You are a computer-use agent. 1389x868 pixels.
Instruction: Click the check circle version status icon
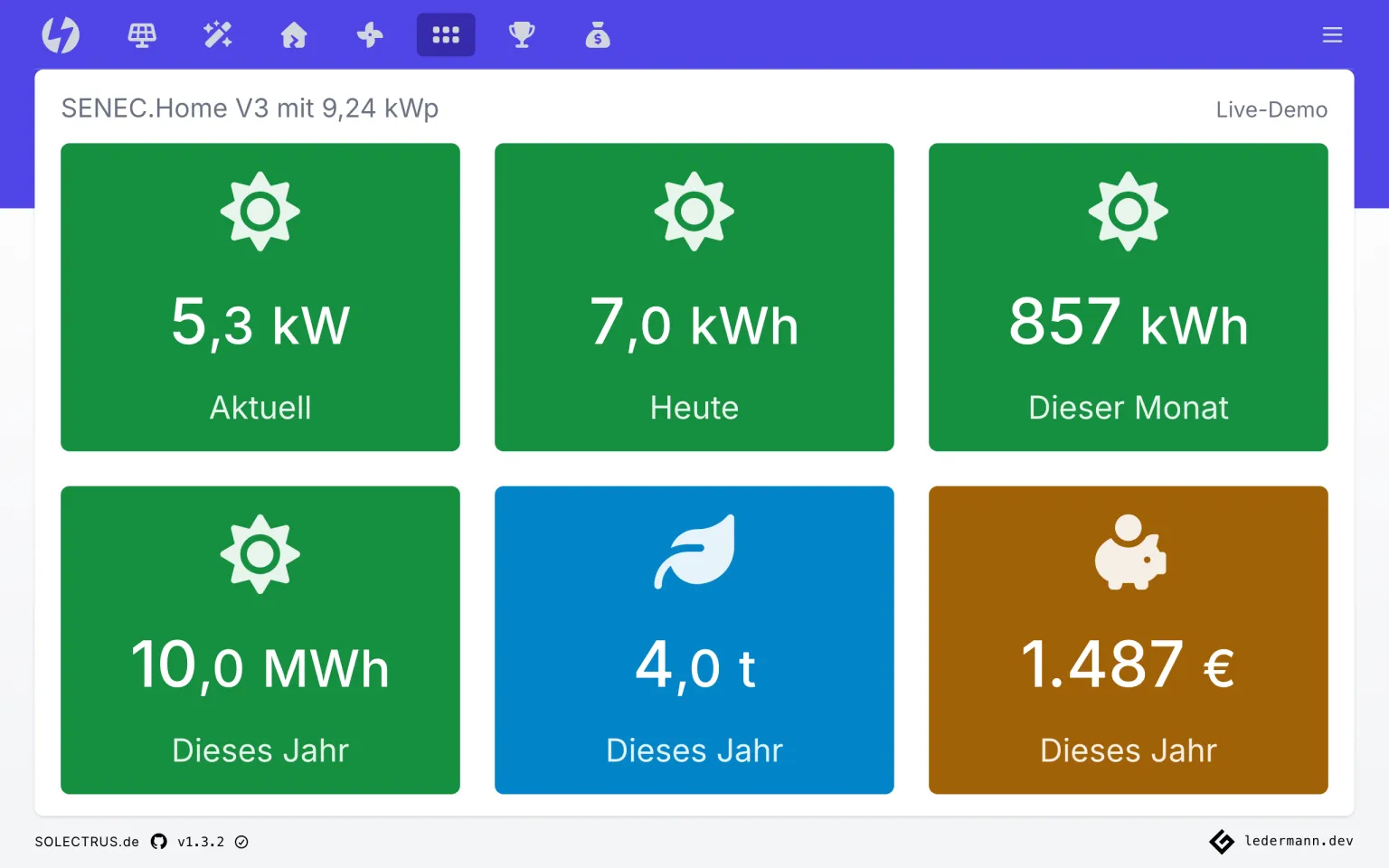coord(241,842)
